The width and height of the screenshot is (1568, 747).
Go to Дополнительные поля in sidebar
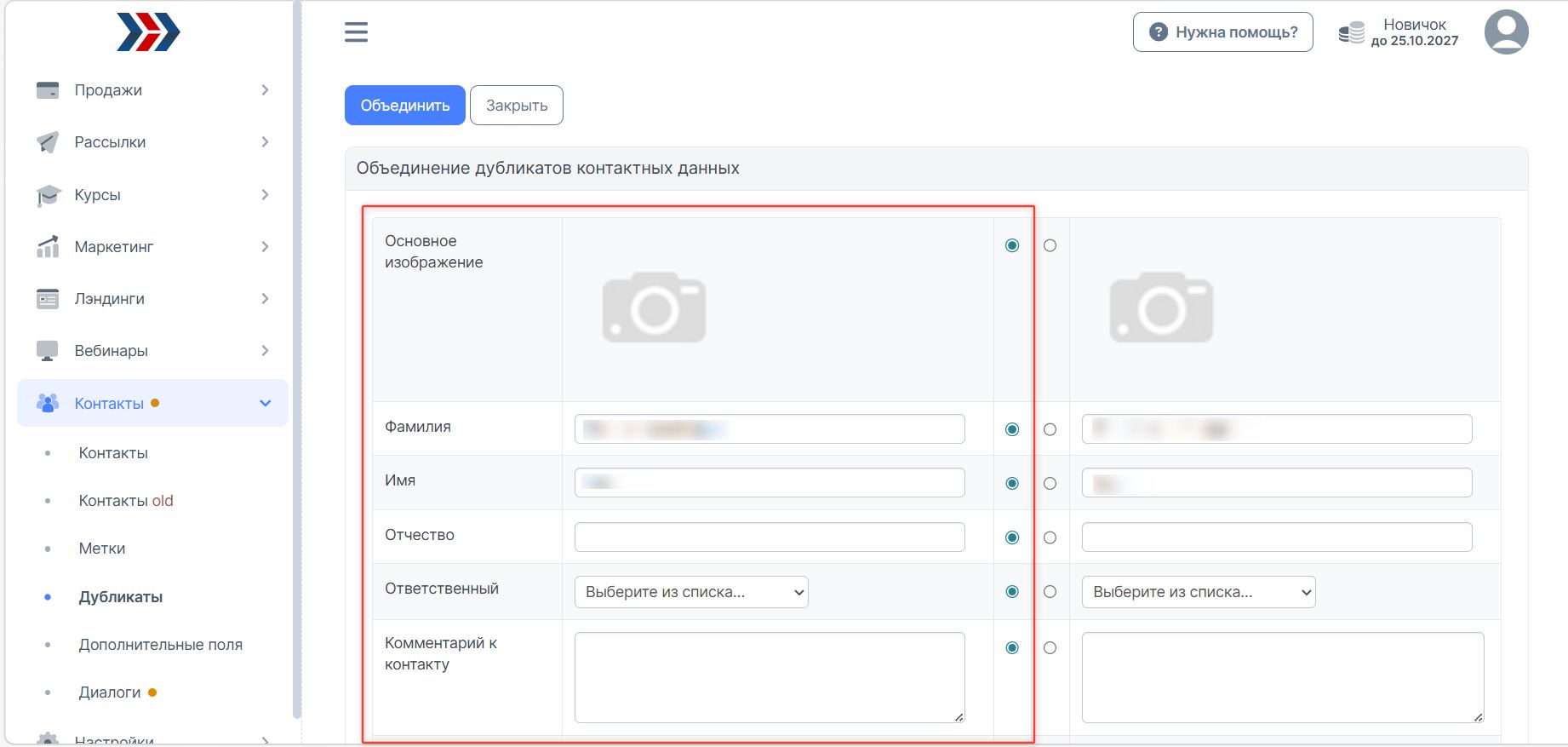160,645
